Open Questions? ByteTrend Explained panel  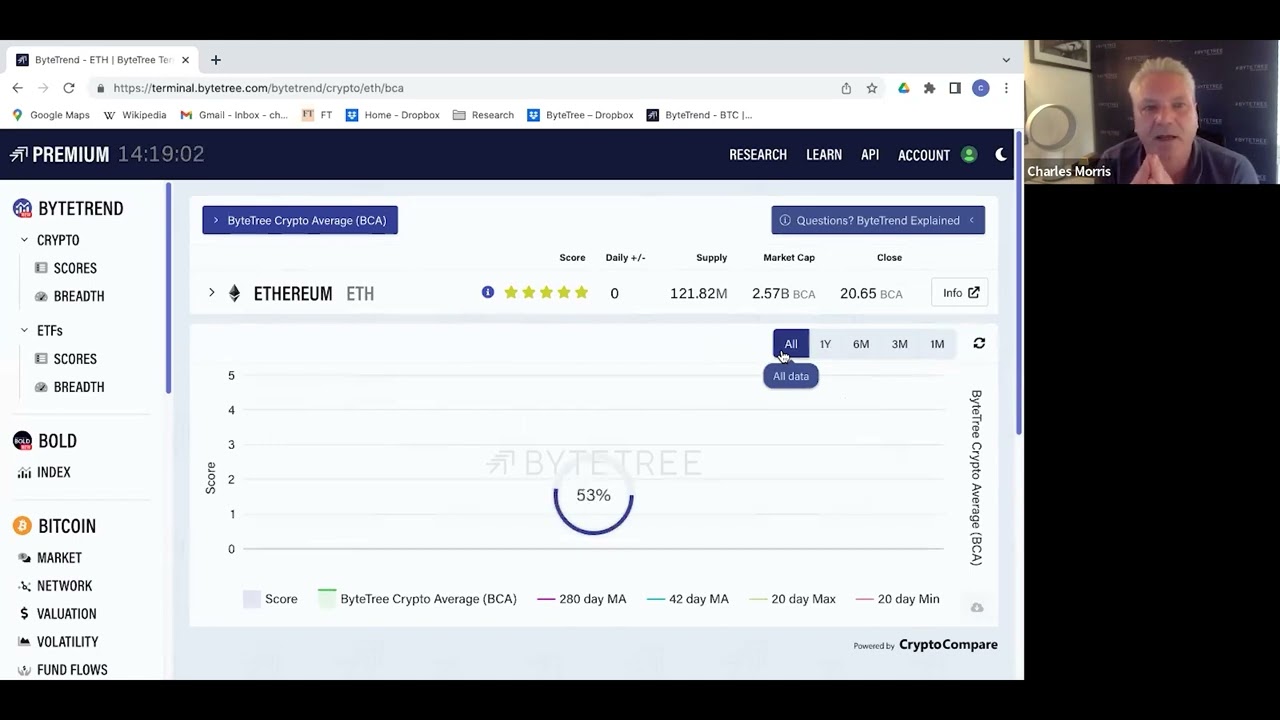(878, 220)
